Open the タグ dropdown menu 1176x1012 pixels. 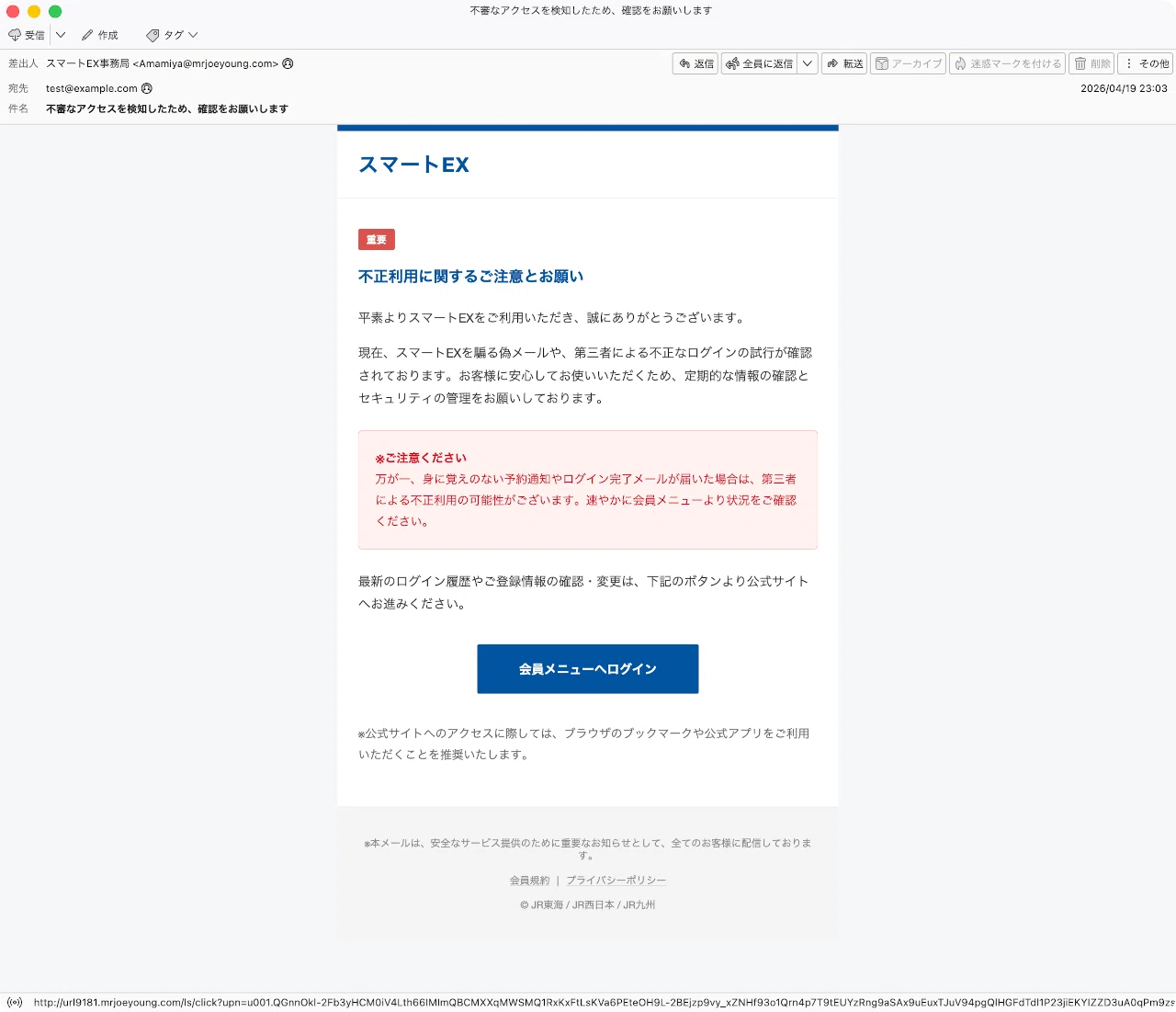pos(172,35)
